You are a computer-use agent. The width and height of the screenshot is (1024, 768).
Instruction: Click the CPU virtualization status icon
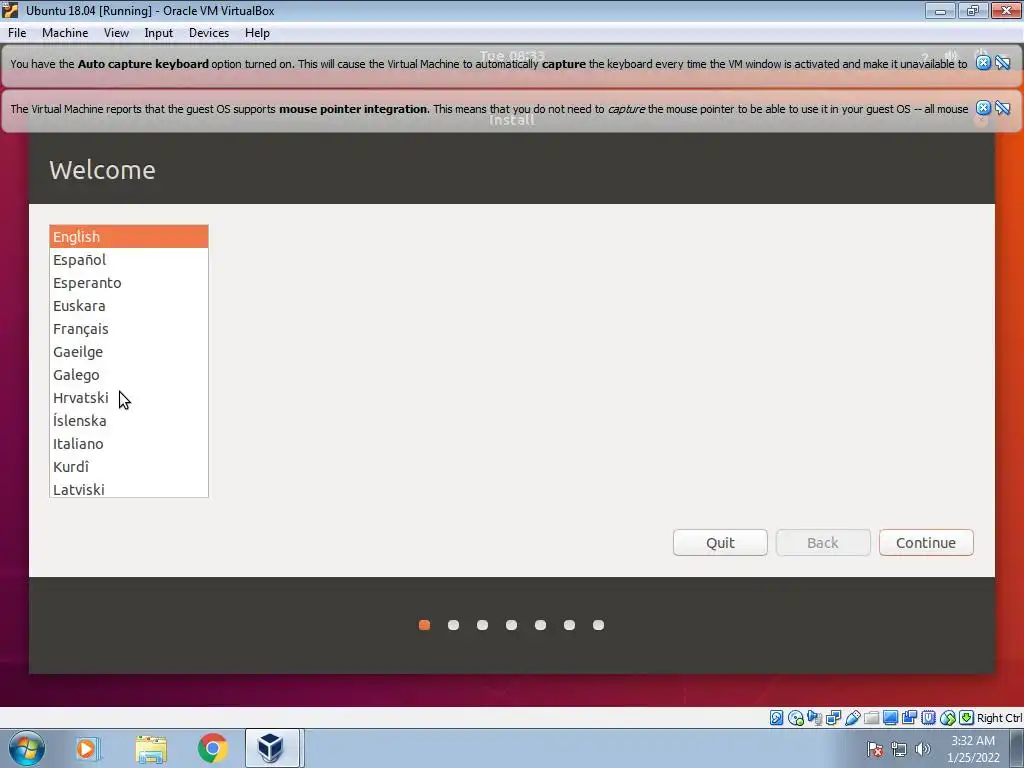pyautogui.click(x=928, y=718)
